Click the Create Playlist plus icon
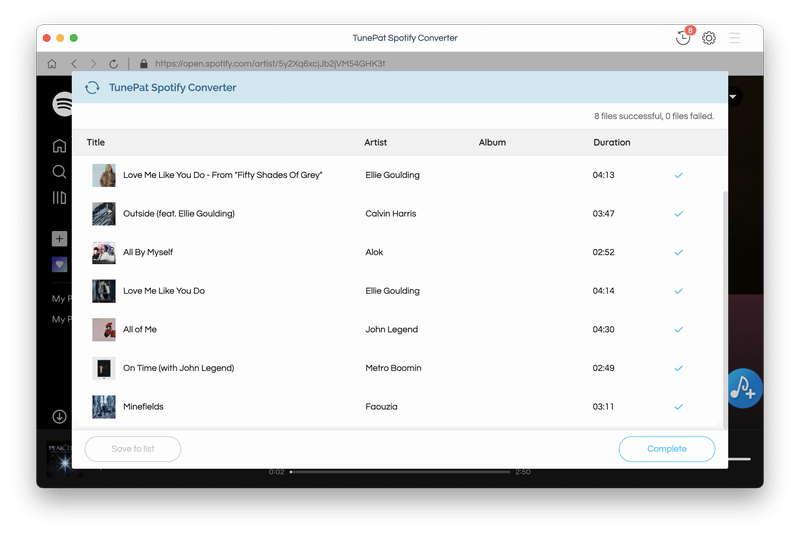The image size is (800, 536). pyautogui.click(x=59, y=239)
